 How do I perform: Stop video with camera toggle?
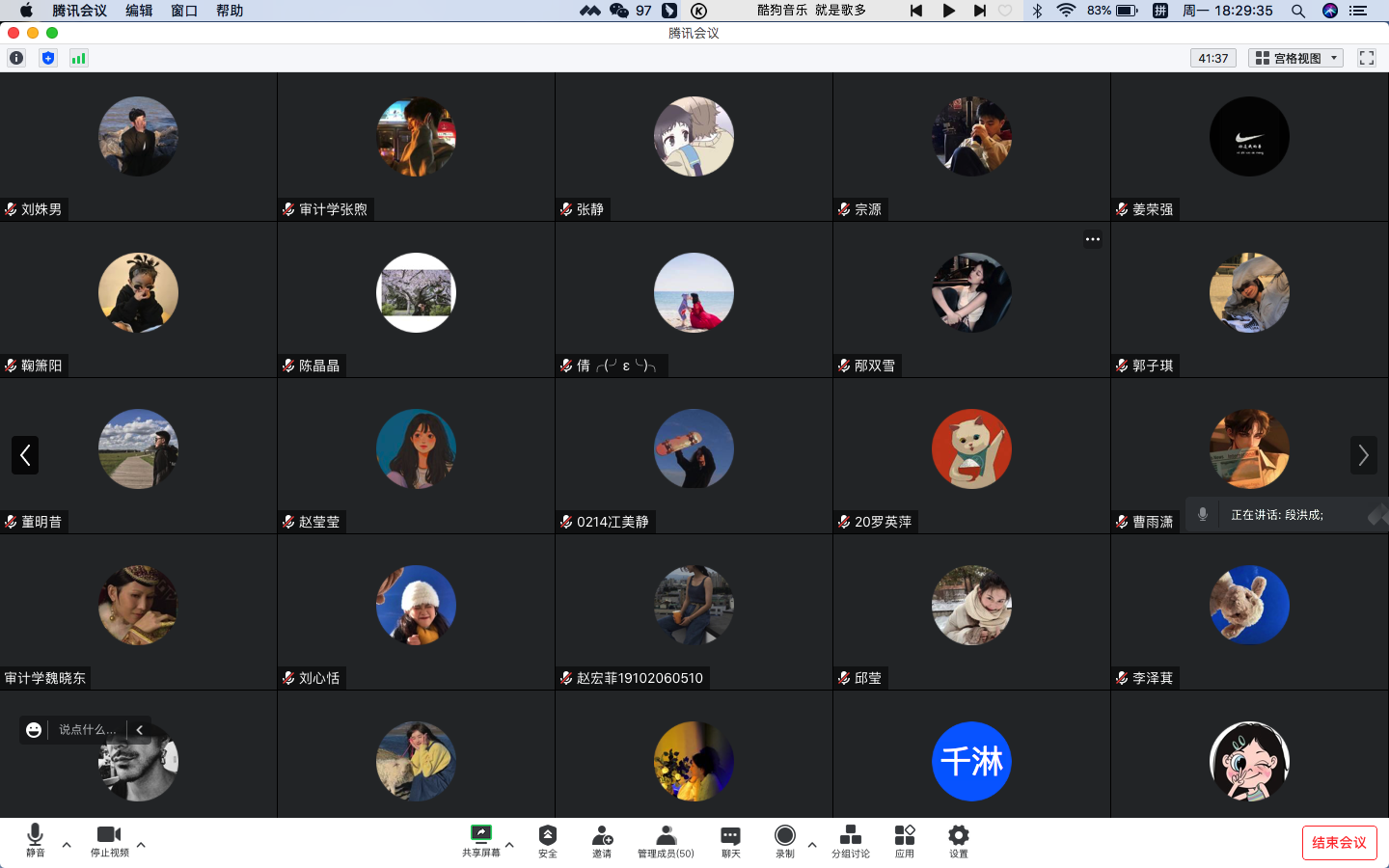[109, 837]
